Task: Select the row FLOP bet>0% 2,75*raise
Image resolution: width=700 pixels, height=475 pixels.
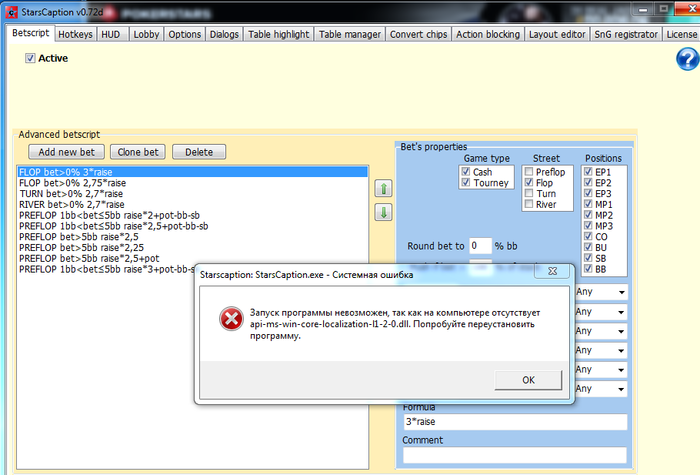Action: (x=192, y=183)
